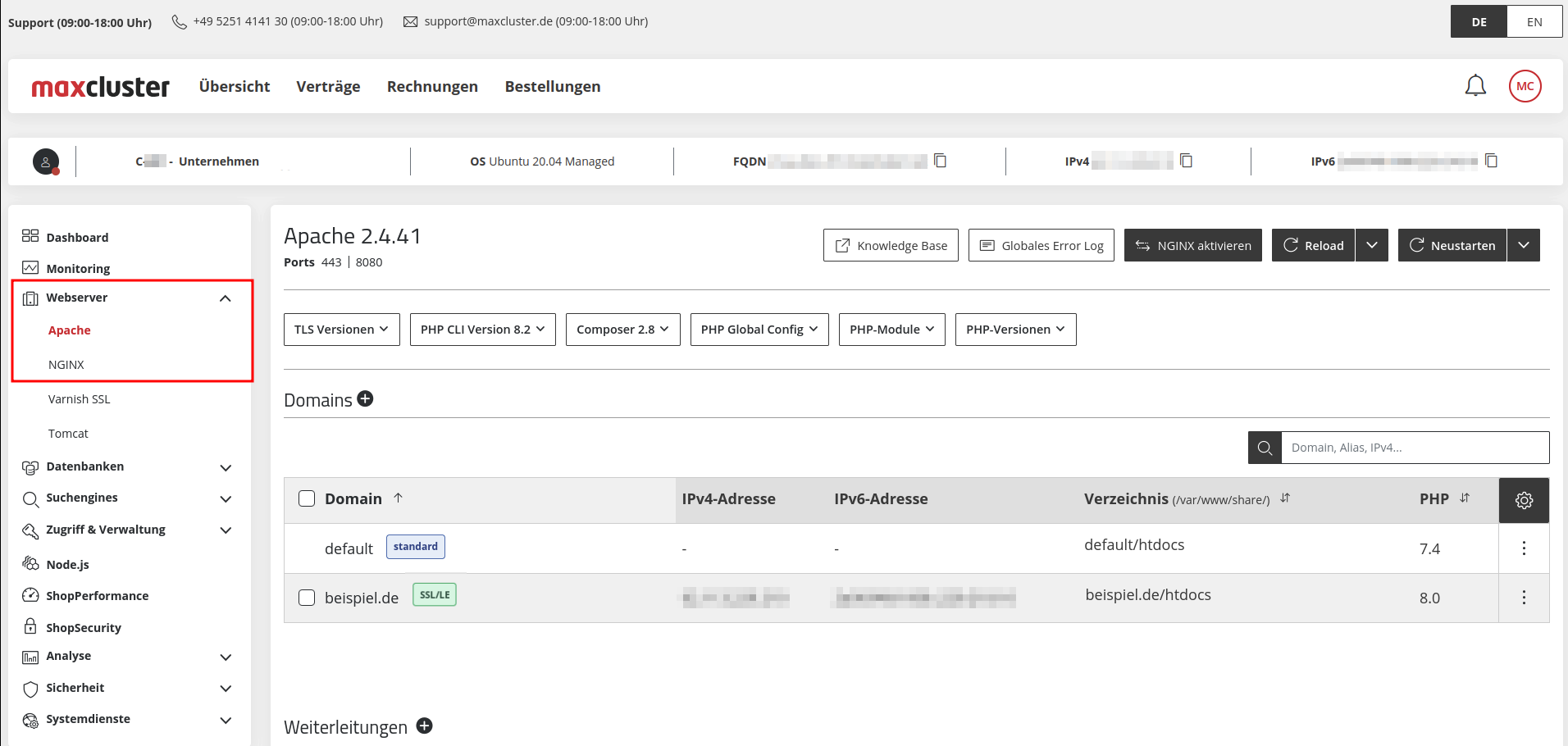Open the TLS Versionen dropdown

pyautogui.click(x=342, y=330)
